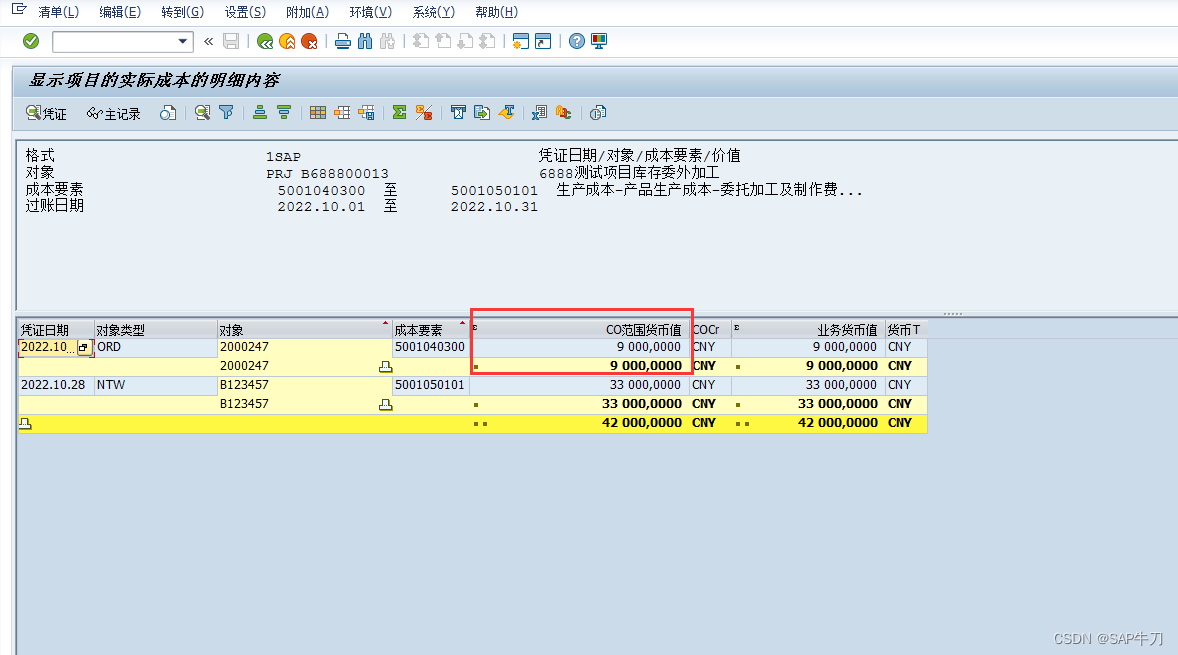Image resolution: width=1178 pixels, height=655 pixels.
Task: Click the Generate Shortcut icon
Action: point(542,41)
